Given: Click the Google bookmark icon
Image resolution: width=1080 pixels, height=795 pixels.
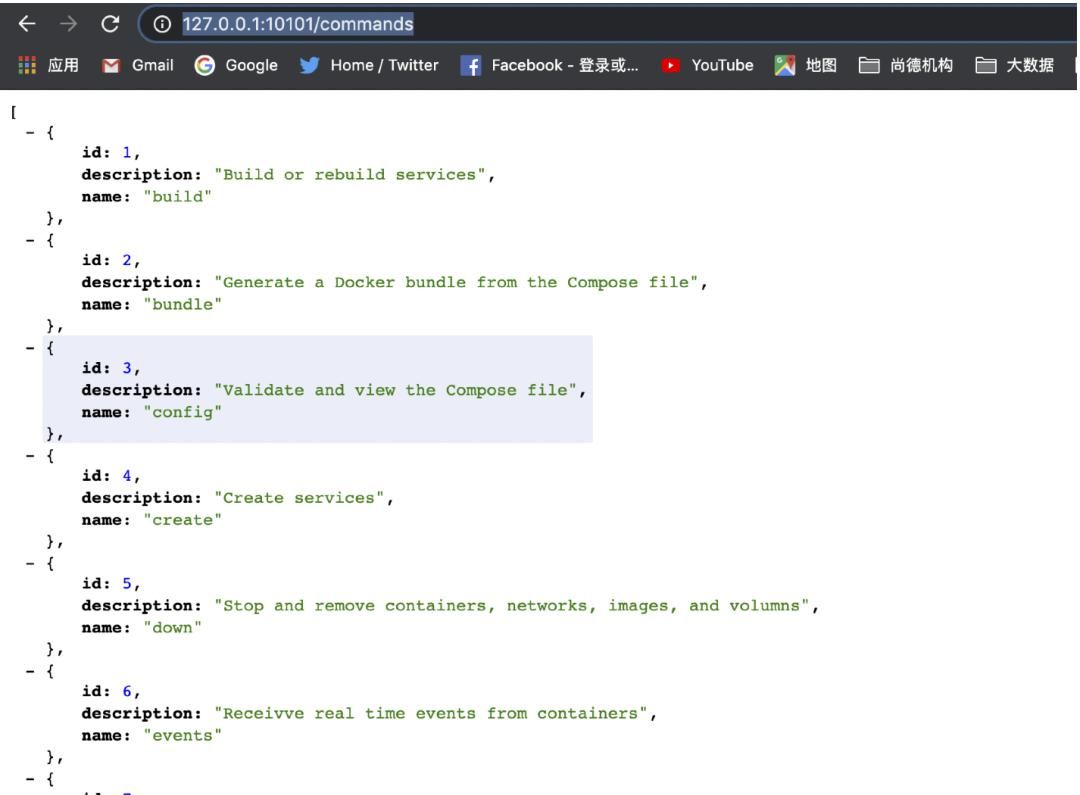Looking at the screenshot, I should [204, 65].
